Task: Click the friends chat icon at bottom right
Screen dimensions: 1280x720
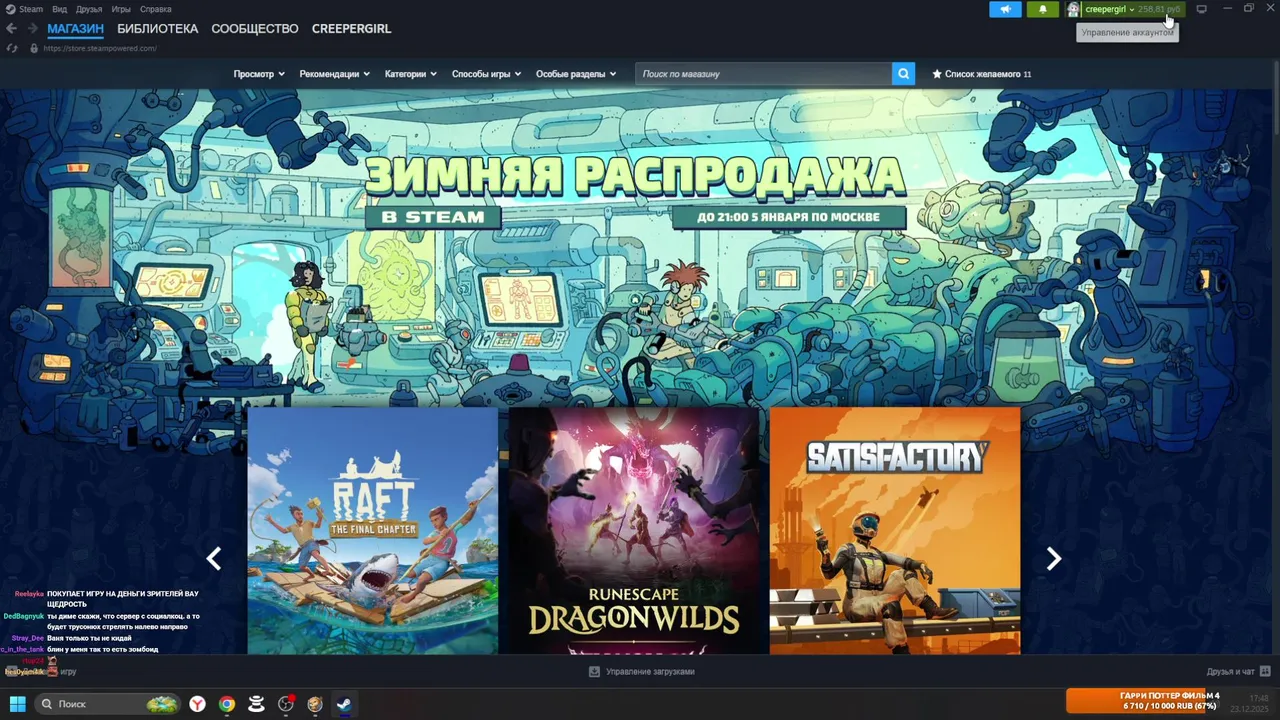Action: pos(1265,672)
